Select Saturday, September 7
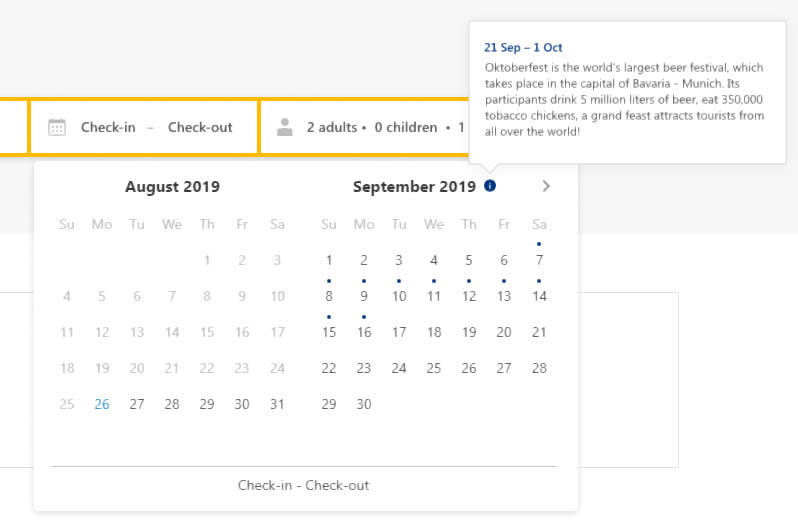The width and height of the screenshot is (798, 528). pos(539,260)
